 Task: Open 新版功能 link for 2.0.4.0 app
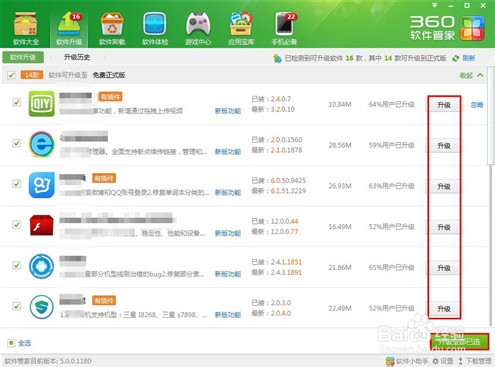228,314
